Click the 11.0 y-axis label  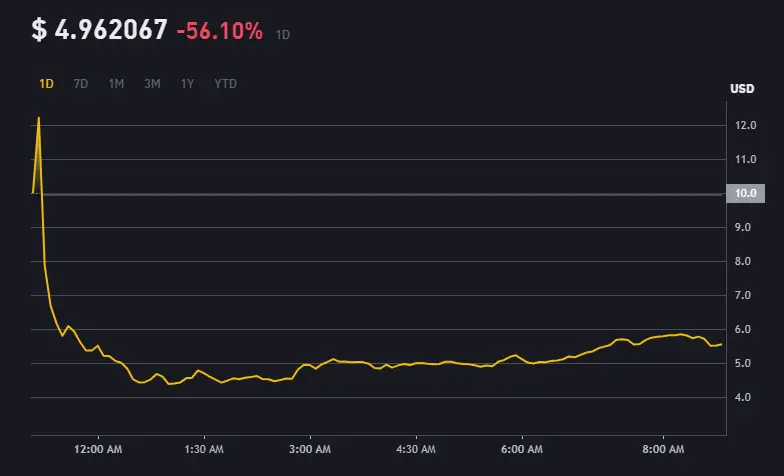(746, 160)
